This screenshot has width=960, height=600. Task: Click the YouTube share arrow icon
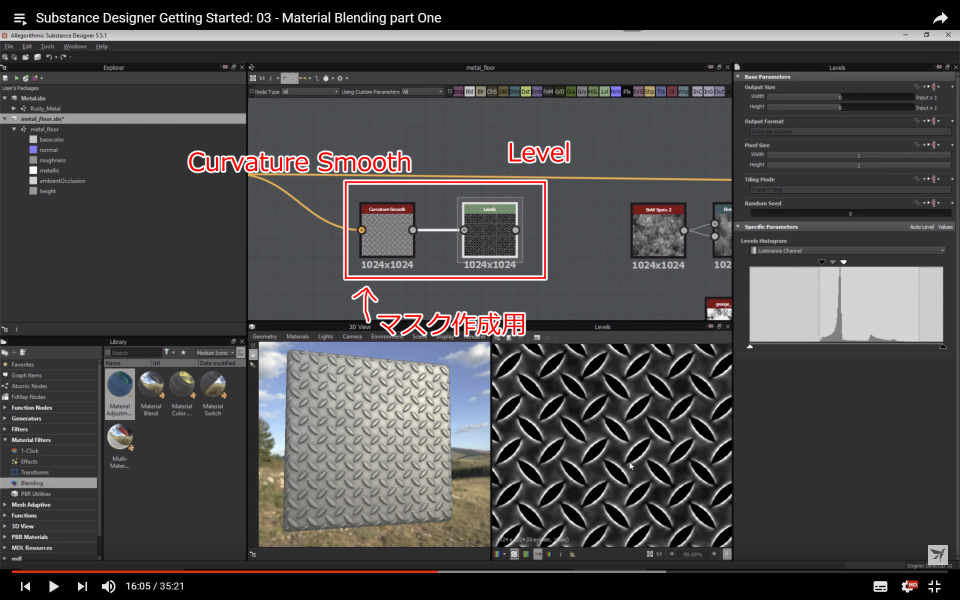pyautogui.click(x=940, y=18)
